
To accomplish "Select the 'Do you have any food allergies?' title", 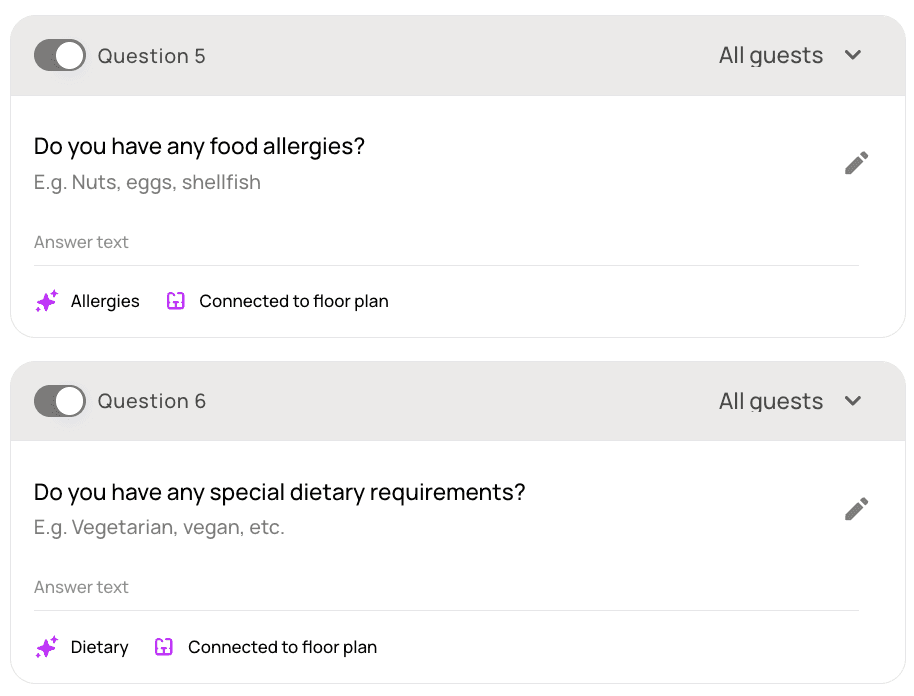I will click(199, 147).
